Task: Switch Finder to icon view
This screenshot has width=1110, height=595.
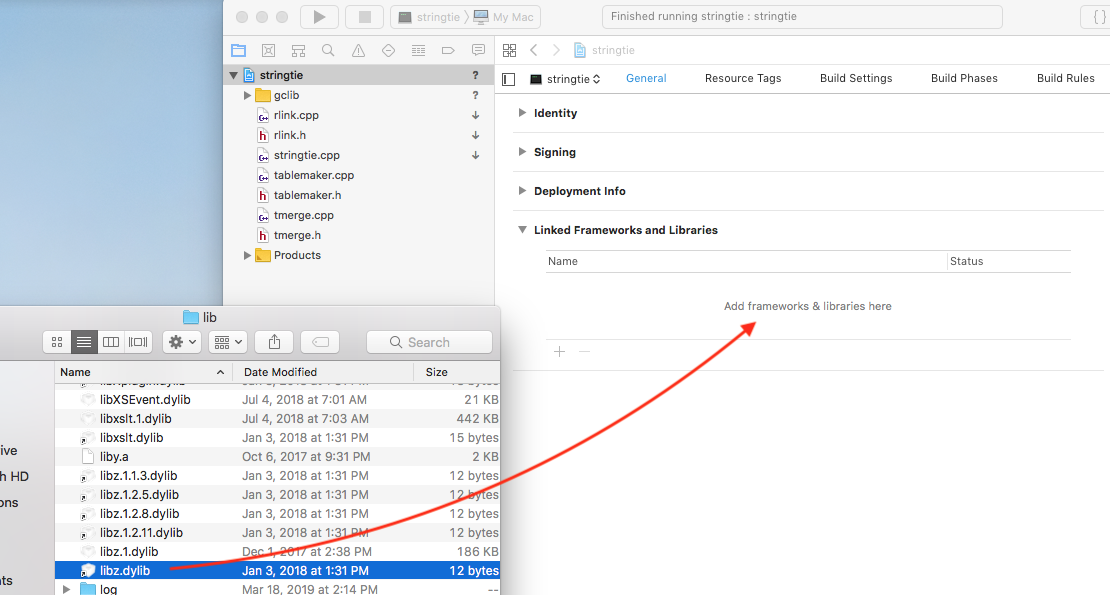Action: tap(58, 342)
